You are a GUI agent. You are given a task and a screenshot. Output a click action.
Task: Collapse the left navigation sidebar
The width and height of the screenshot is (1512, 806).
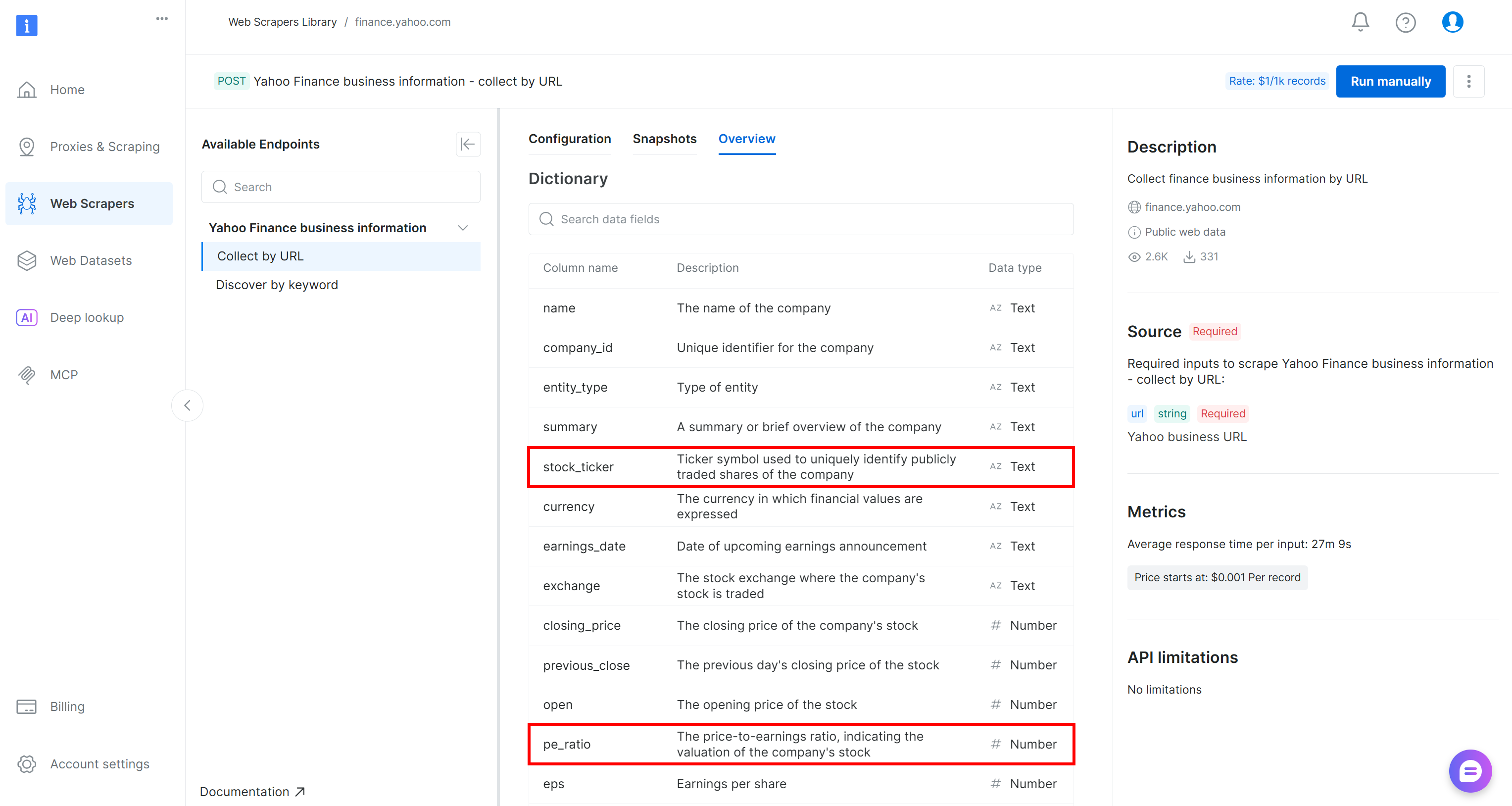click(x=187, y=405)
